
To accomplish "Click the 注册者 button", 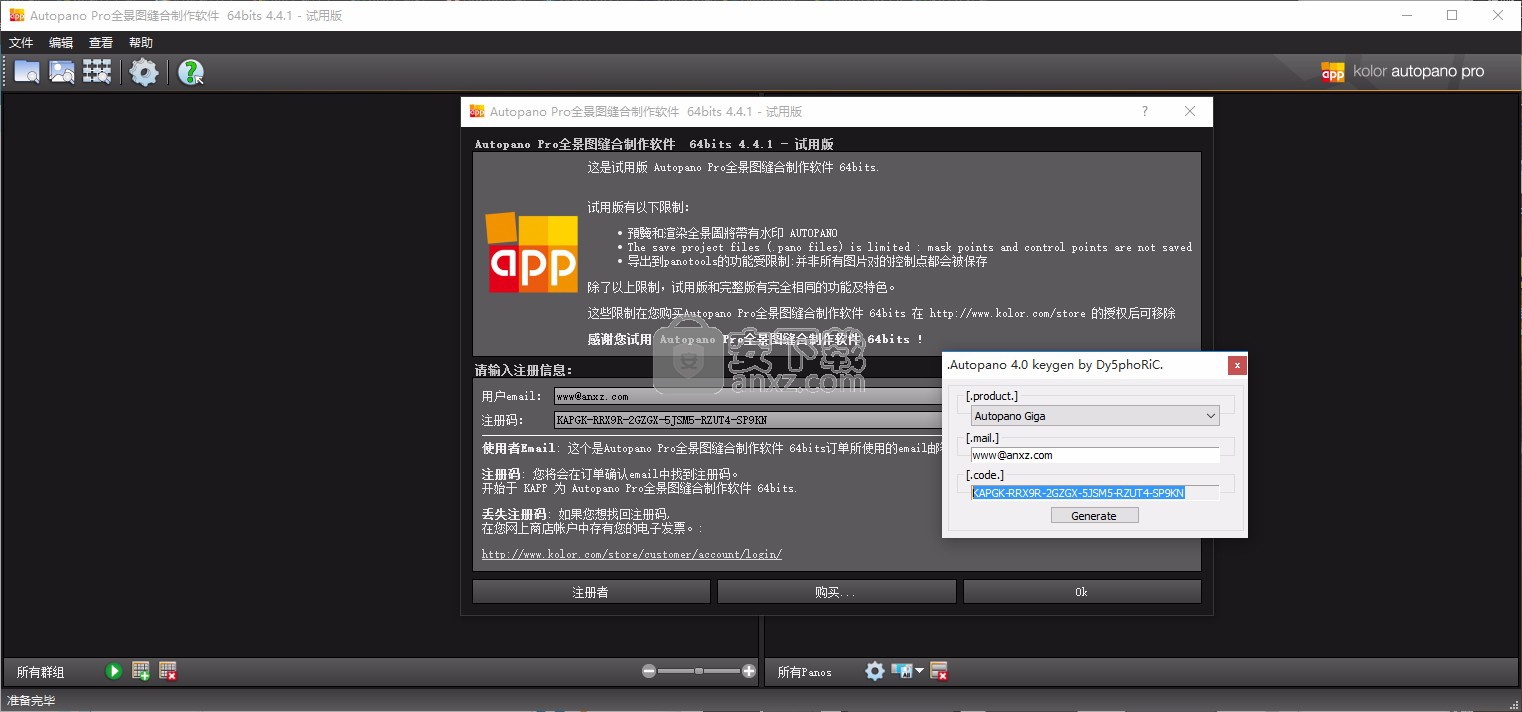I will [x=590, y=592].
